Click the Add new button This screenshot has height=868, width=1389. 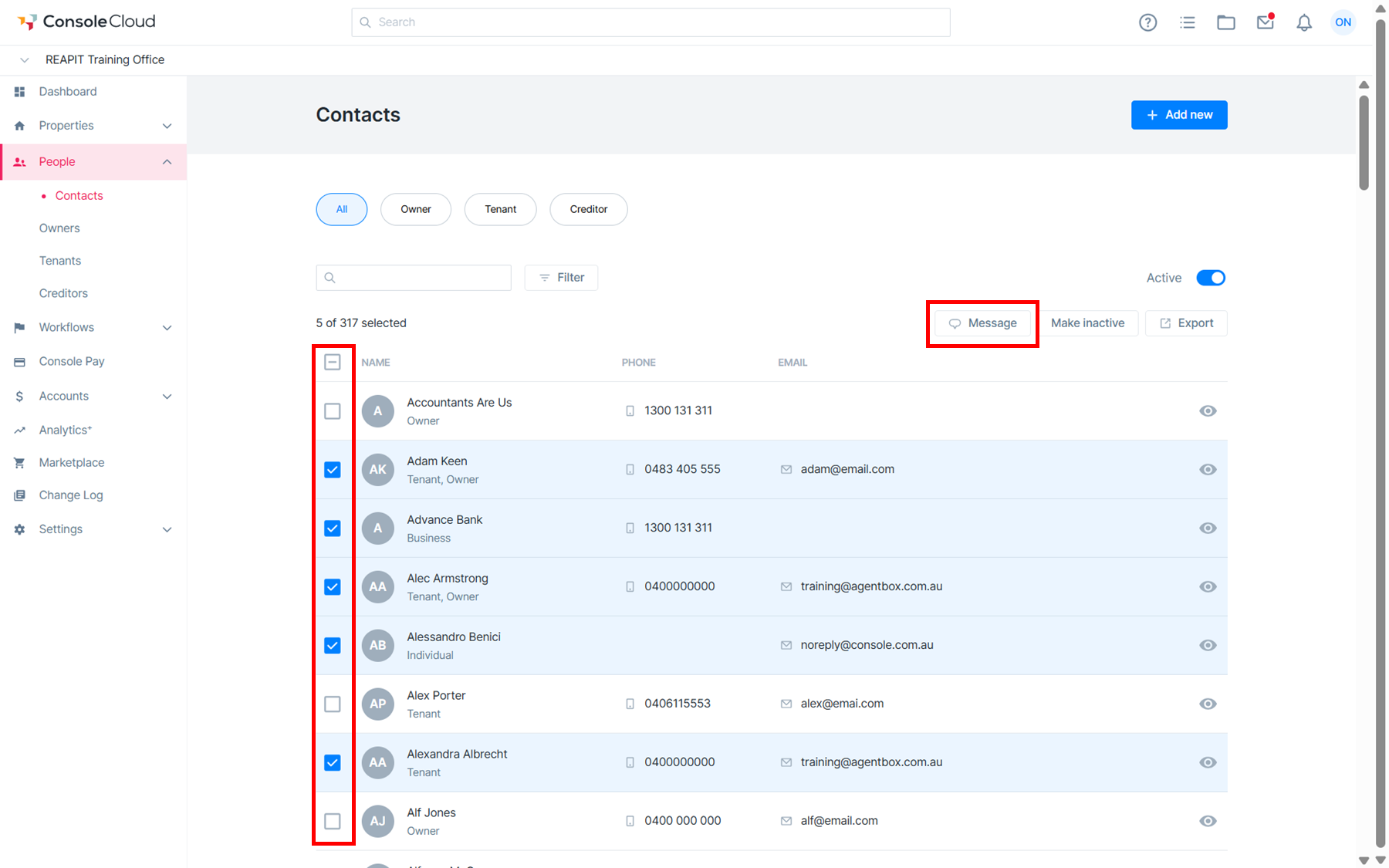[1179, 115]
